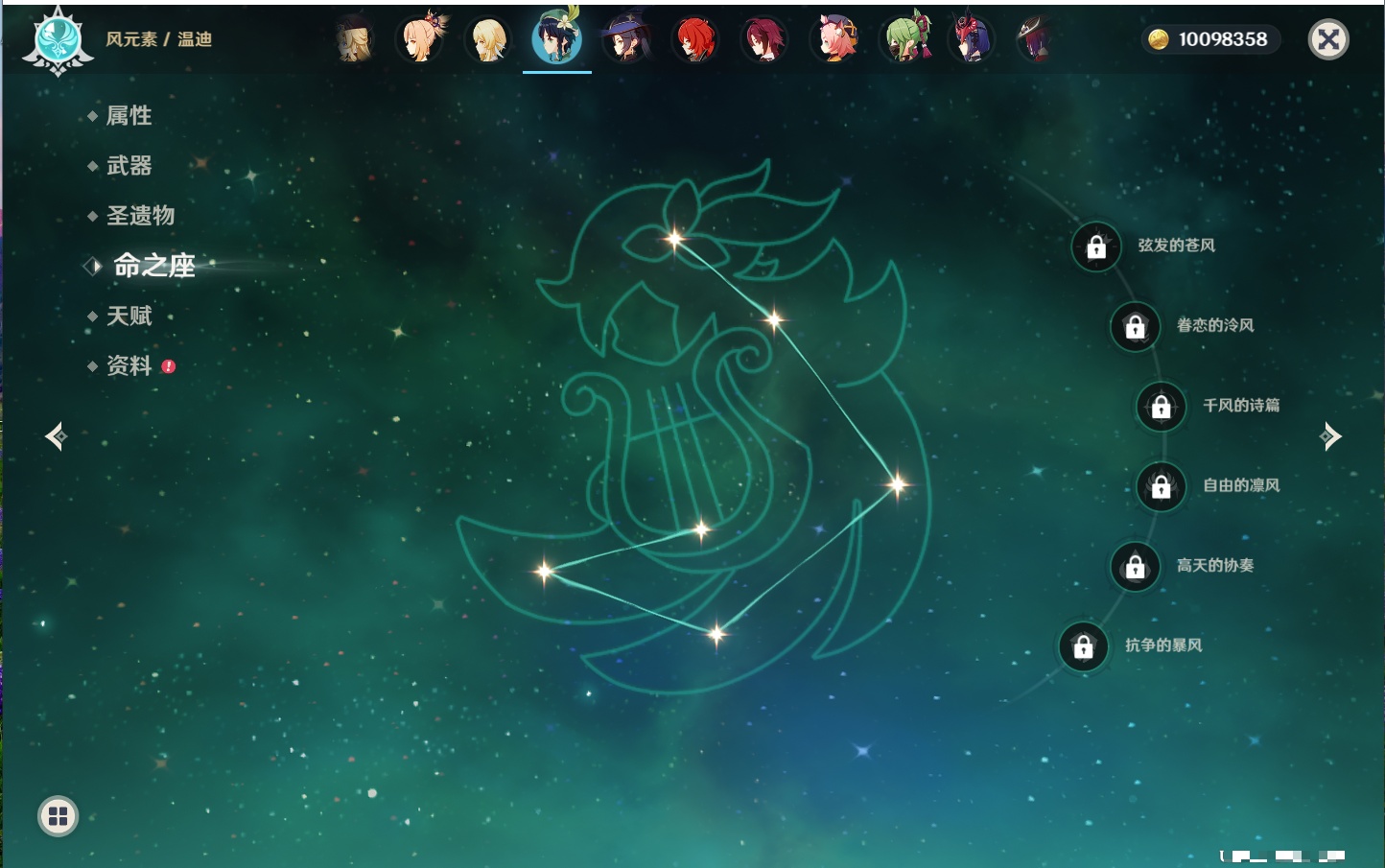Go to next character with right arrow
Screen dimensions: 1385x868
click(x=1330, y=436)
